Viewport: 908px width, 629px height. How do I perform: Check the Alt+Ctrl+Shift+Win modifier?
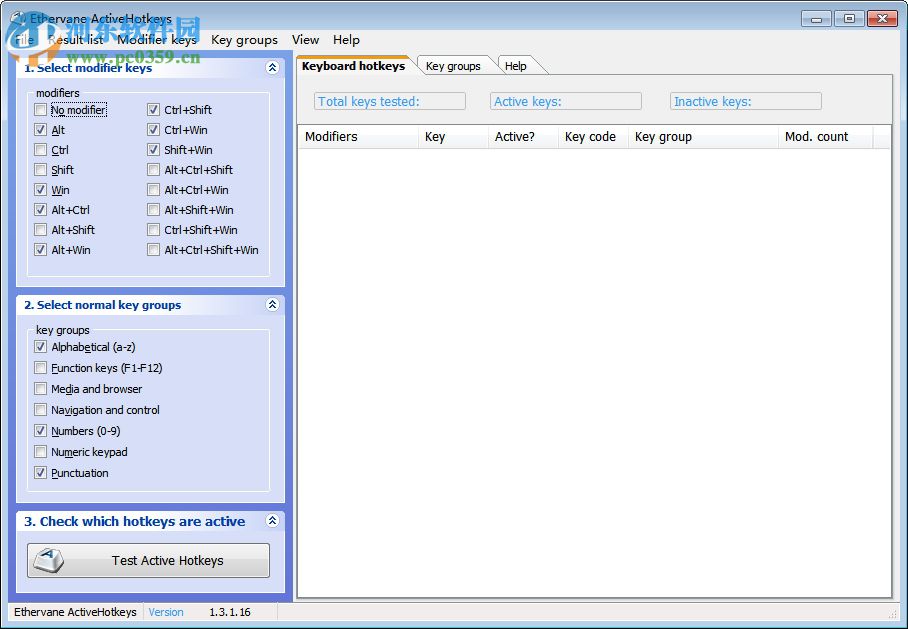pos(154,250)
